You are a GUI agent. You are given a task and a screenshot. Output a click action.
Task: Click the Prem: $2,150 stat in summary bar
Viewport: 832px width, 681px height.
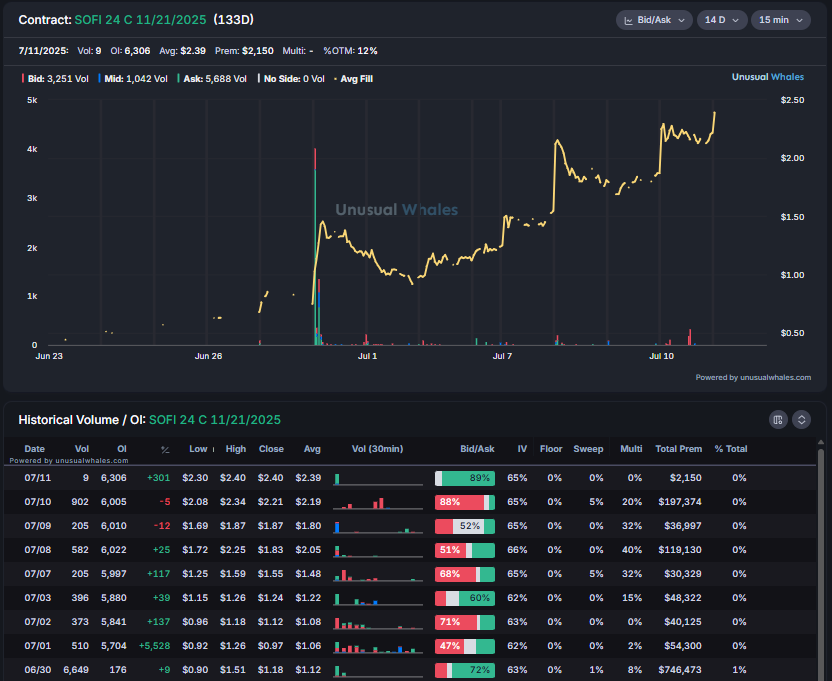(x=244, y=51)
